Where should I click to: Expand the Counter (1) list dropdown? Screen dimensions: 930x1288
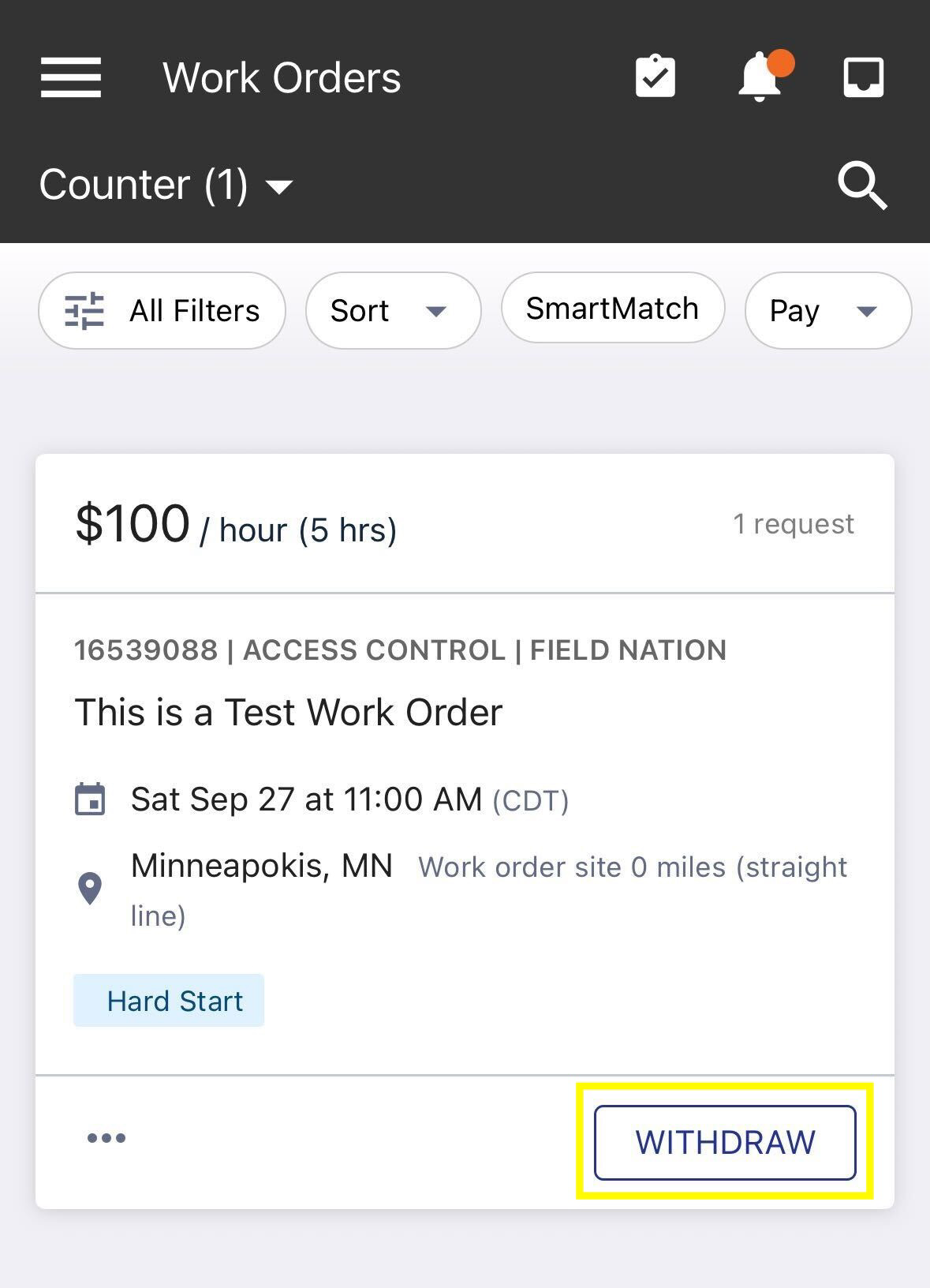[166, 185]
